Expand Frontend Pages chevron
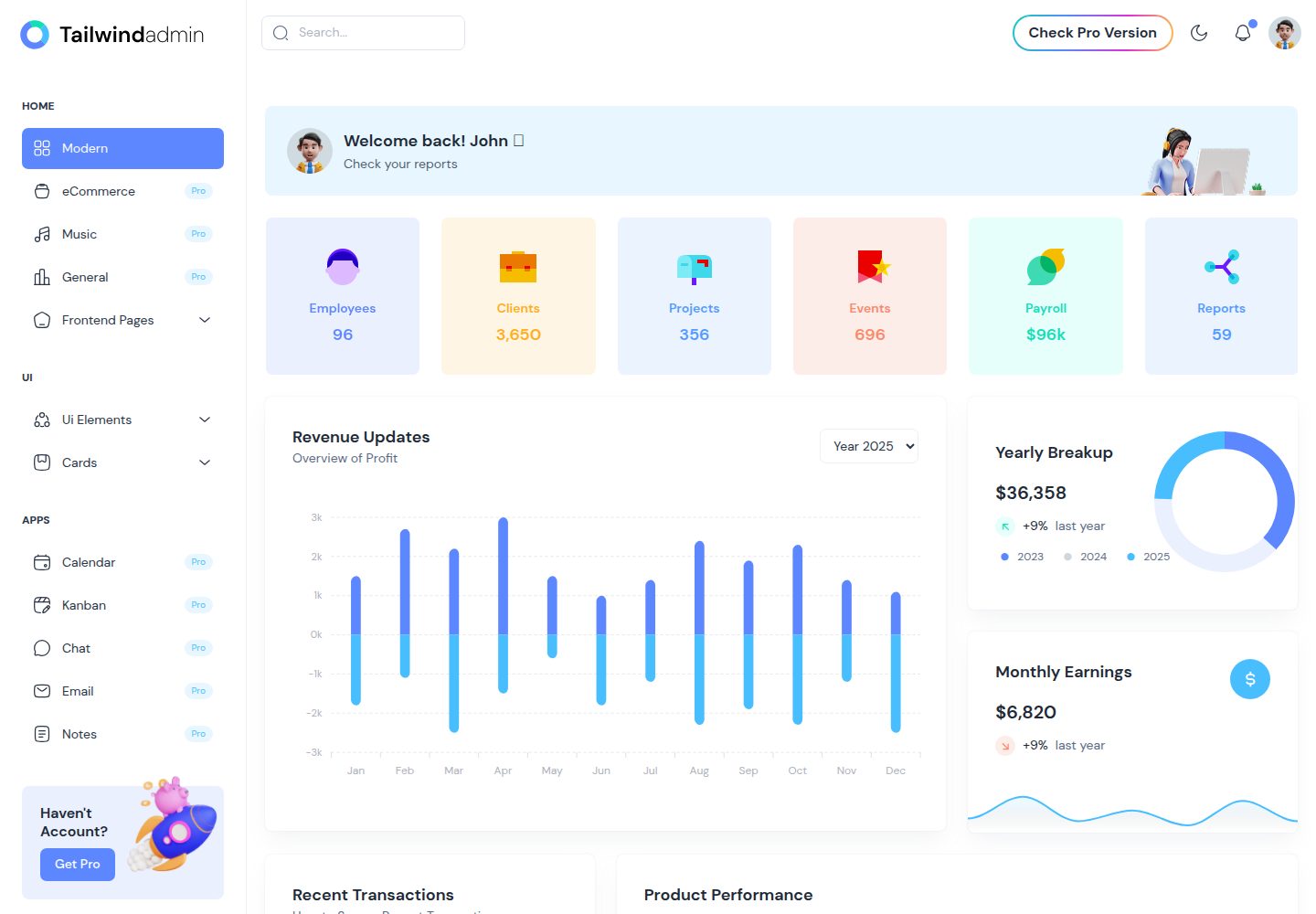The width and height of the screenshot is (1316, 914). click(205, 320)
